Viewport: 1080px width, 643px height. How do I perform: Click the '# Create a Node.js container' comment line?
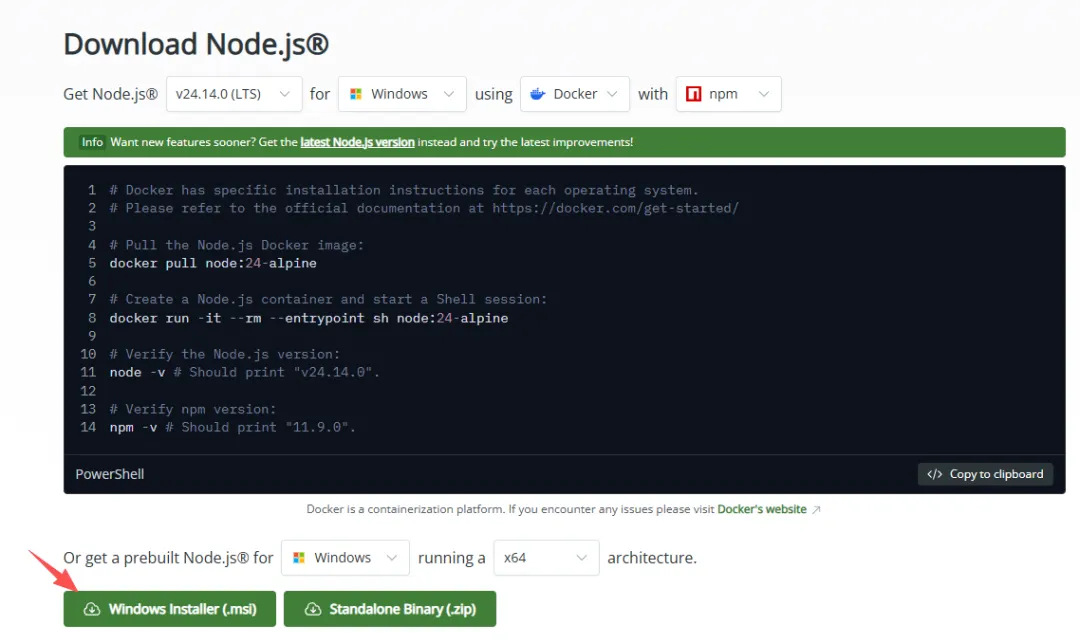click(x=328, y=299)
